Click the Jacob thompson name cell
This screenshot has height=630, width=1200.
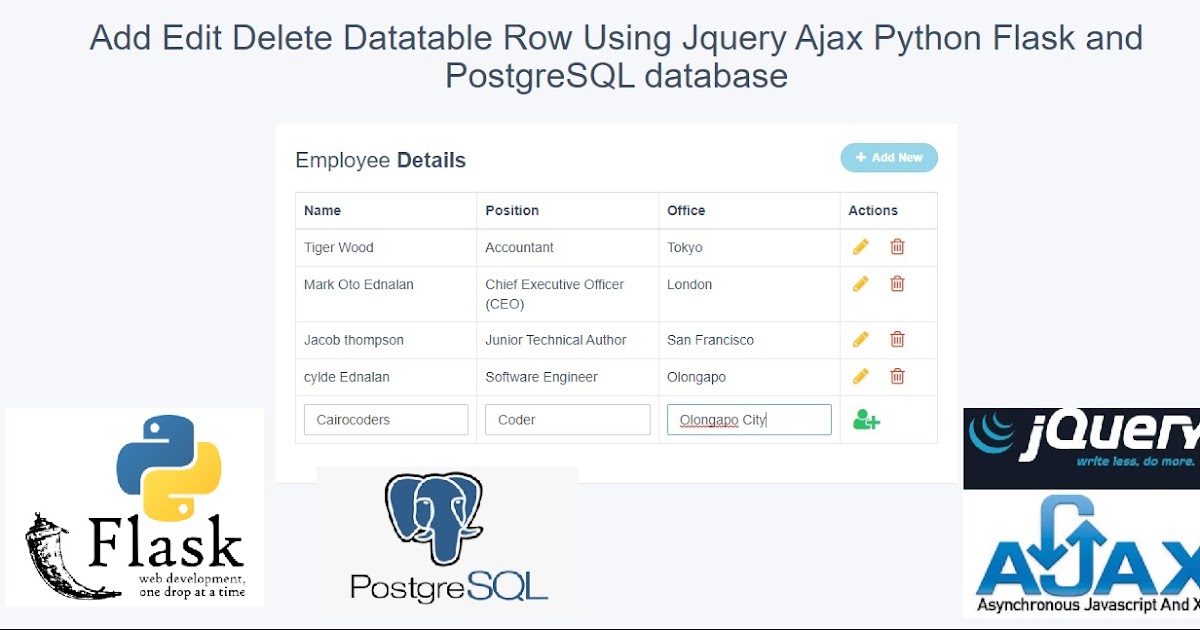tap(386, 340)
